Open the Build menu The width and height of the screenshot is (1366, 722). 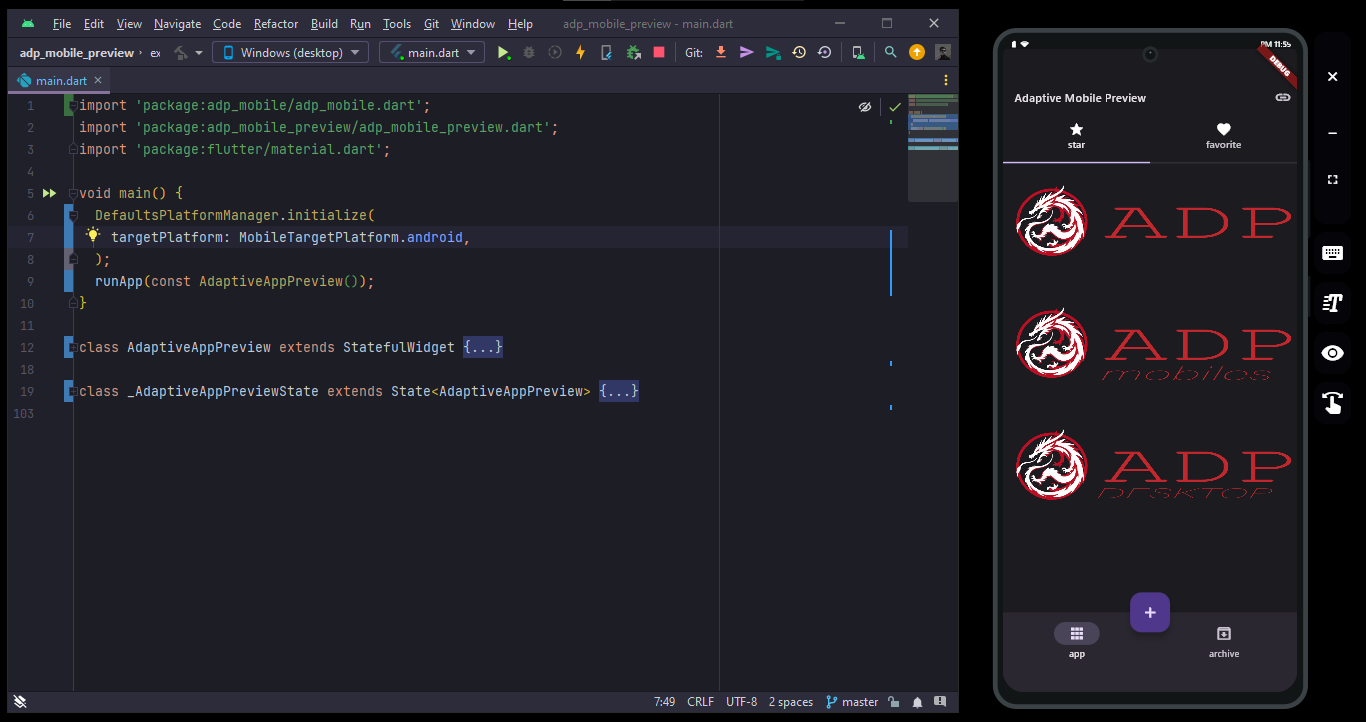(324, 23)
